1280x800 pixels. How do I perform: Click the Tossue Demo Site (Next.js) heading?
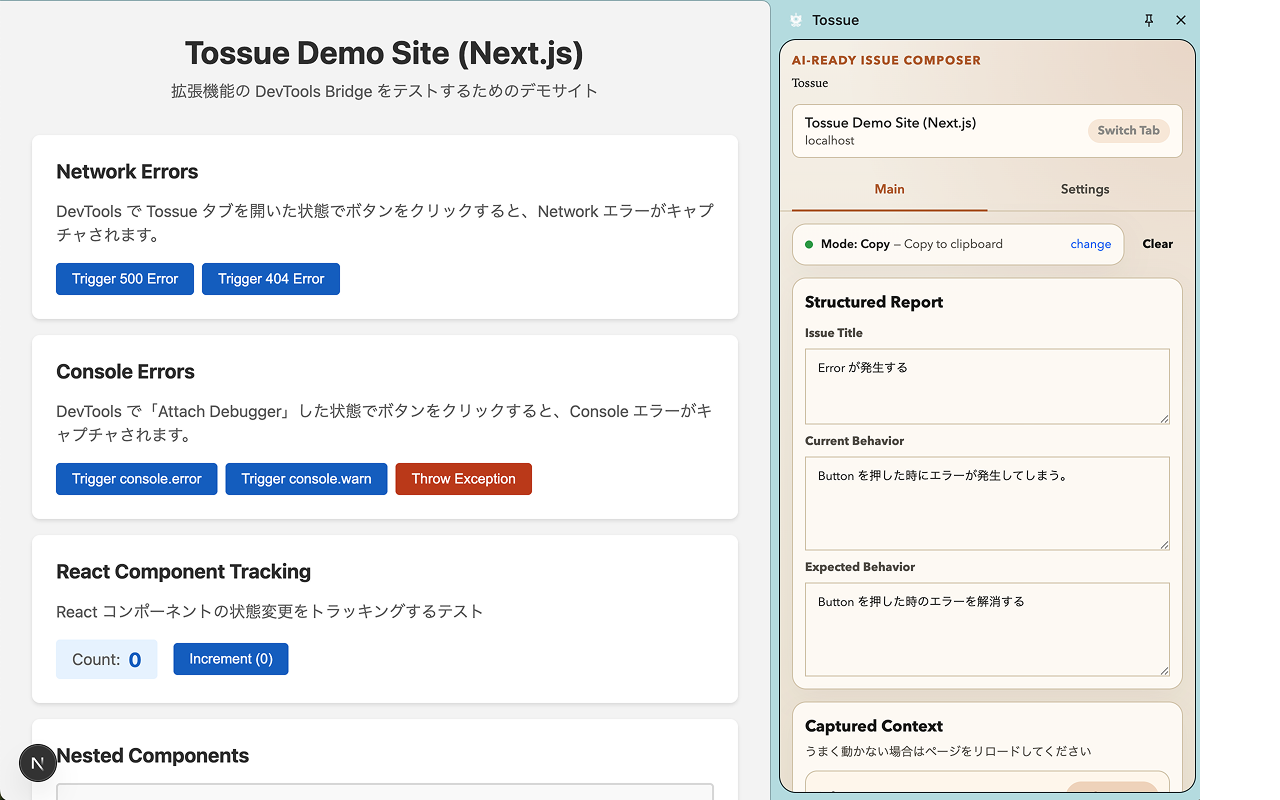[384, 53]
